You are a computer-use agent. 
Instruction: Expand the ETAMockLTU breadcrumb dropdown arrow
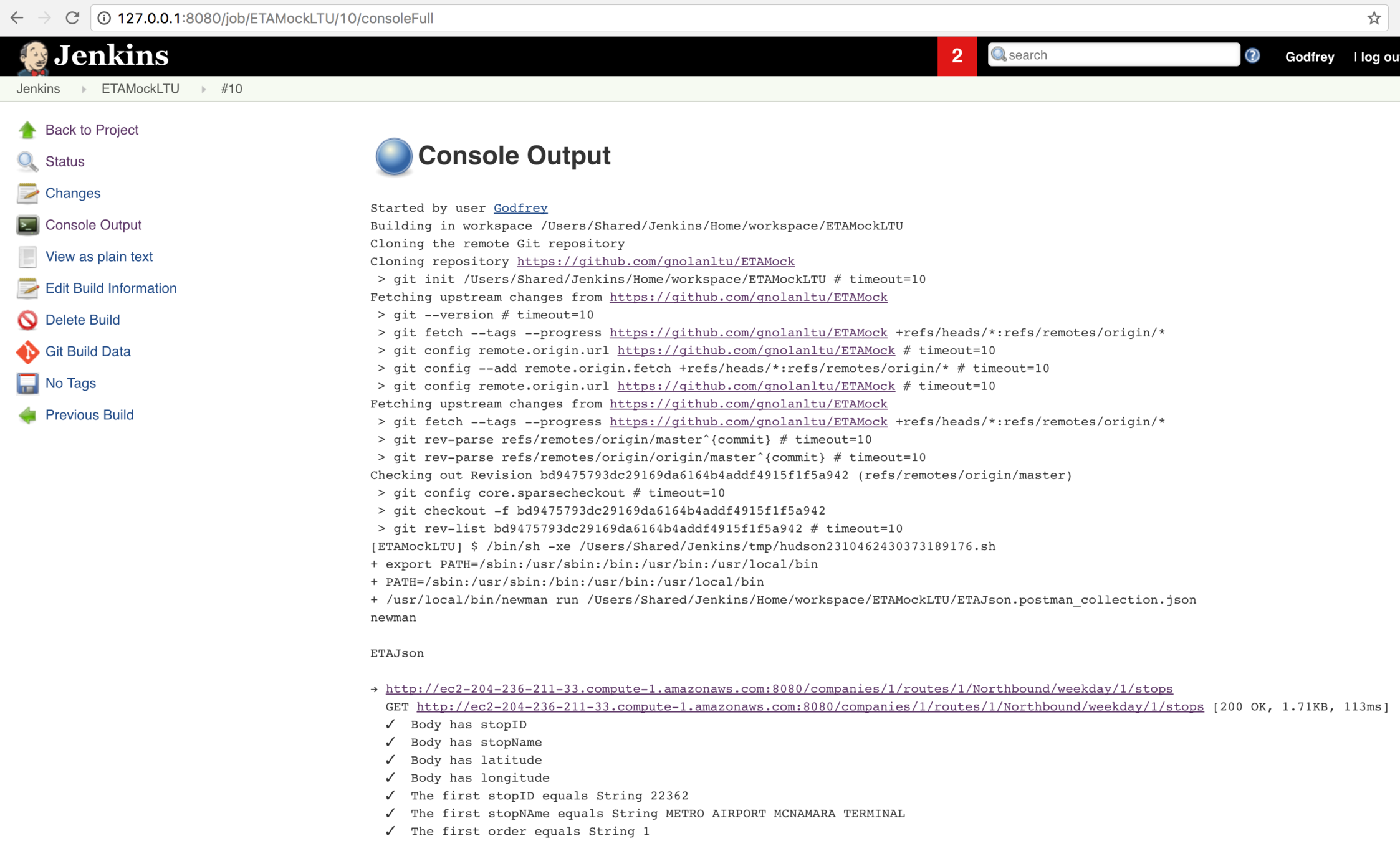(x=203, y=89)
